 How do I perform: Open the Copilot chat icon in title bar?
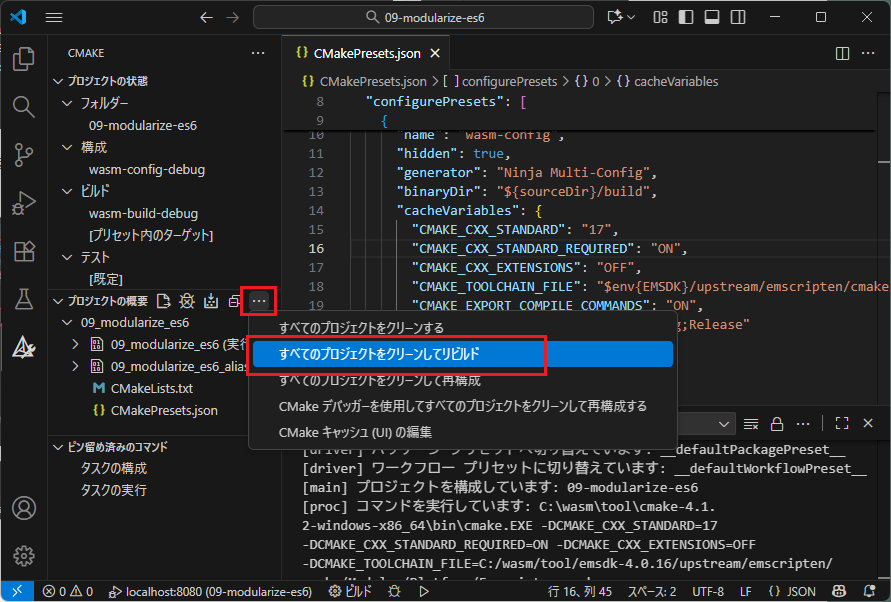click(615, 18)
